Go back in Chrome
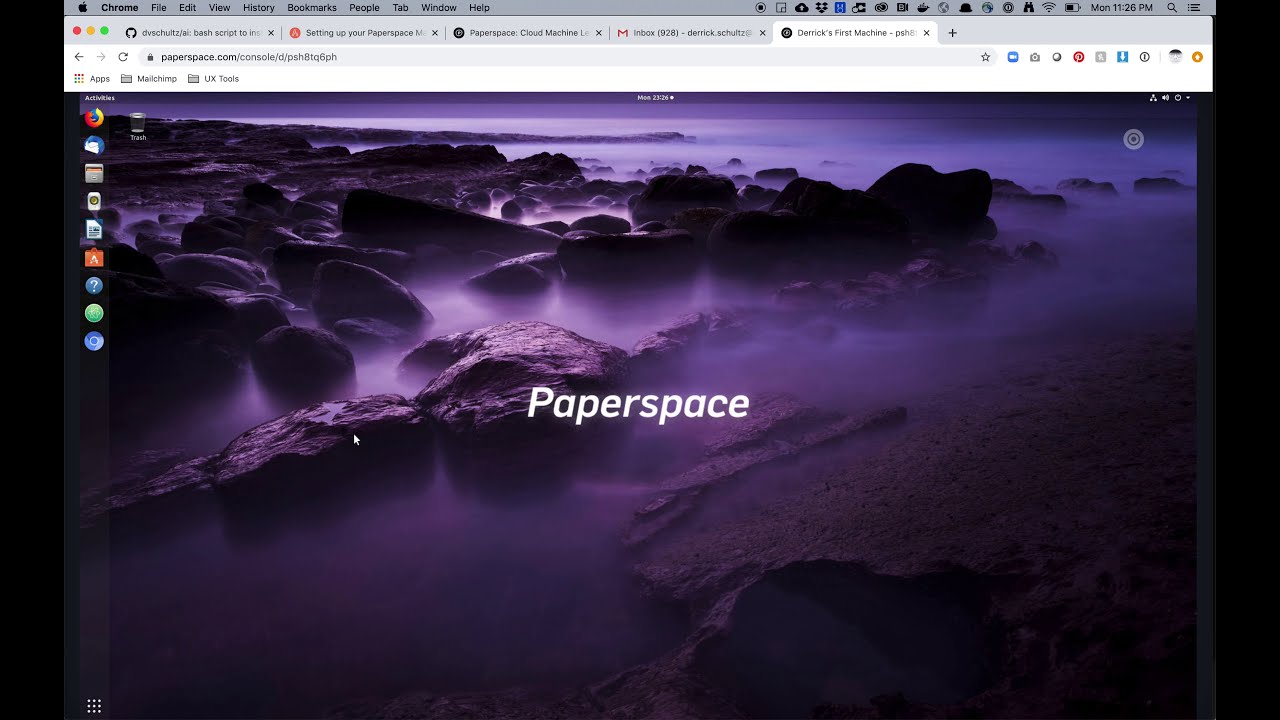The height and width of the screenshot is (720, 1280). 79,57
